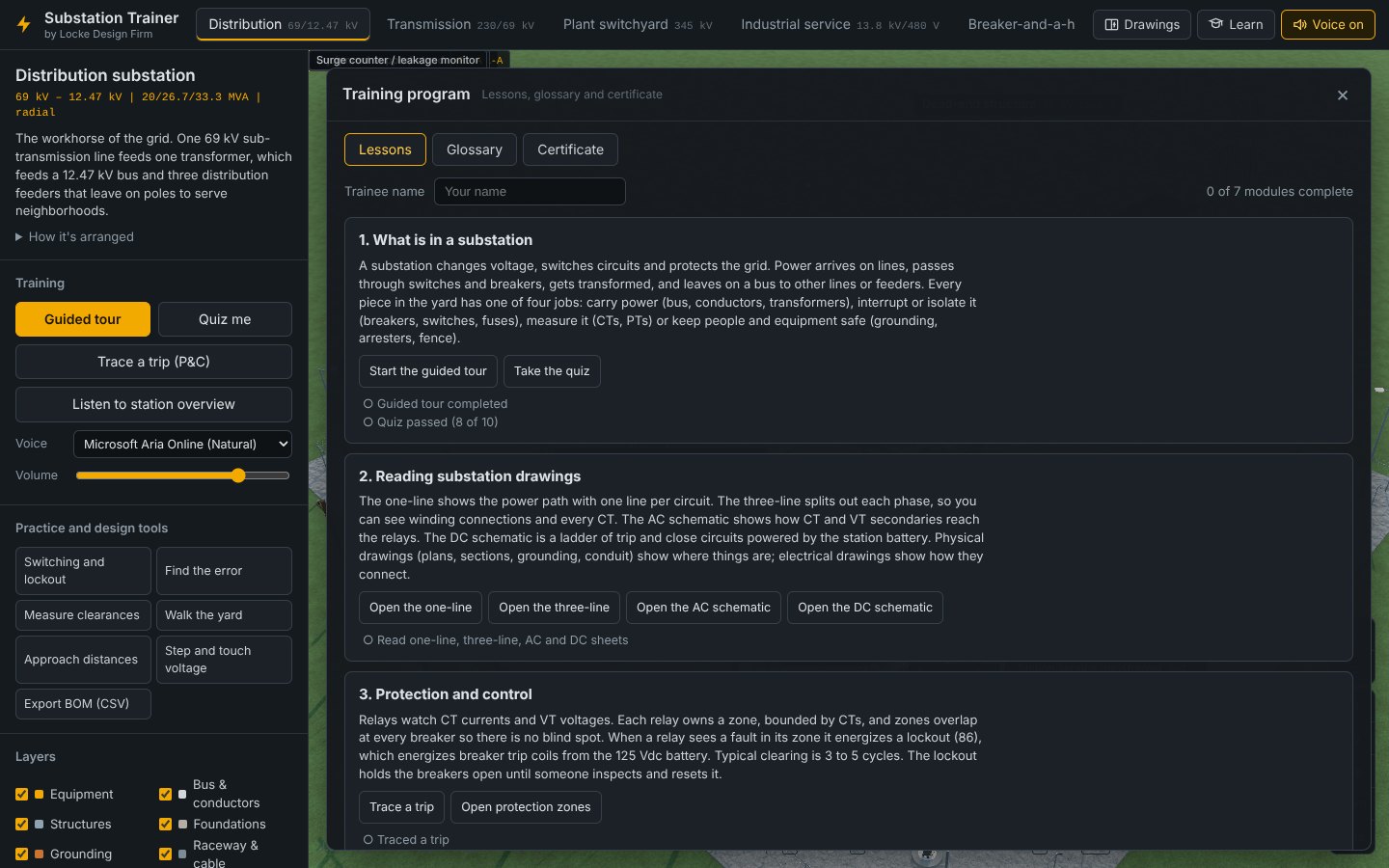1389x868 pixels.
Task: Select the Lessons tab
Action: 385,149
